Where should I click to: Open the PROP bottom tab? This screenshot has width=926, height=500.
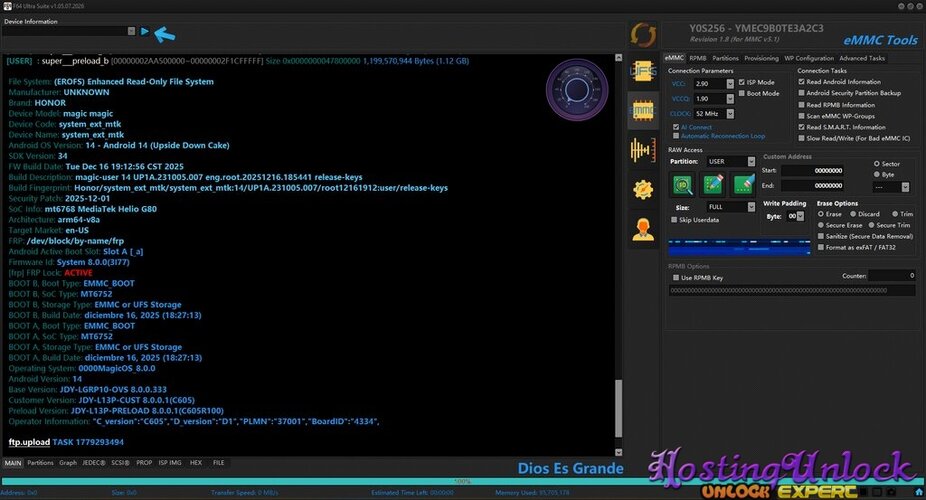[144, 463]
